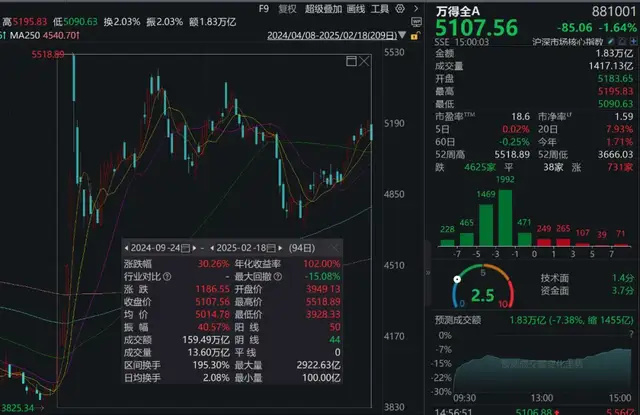This screenshot has height=415, width=640.
Task: Click the 20日 7.93% change value
Action: point(619,129)
